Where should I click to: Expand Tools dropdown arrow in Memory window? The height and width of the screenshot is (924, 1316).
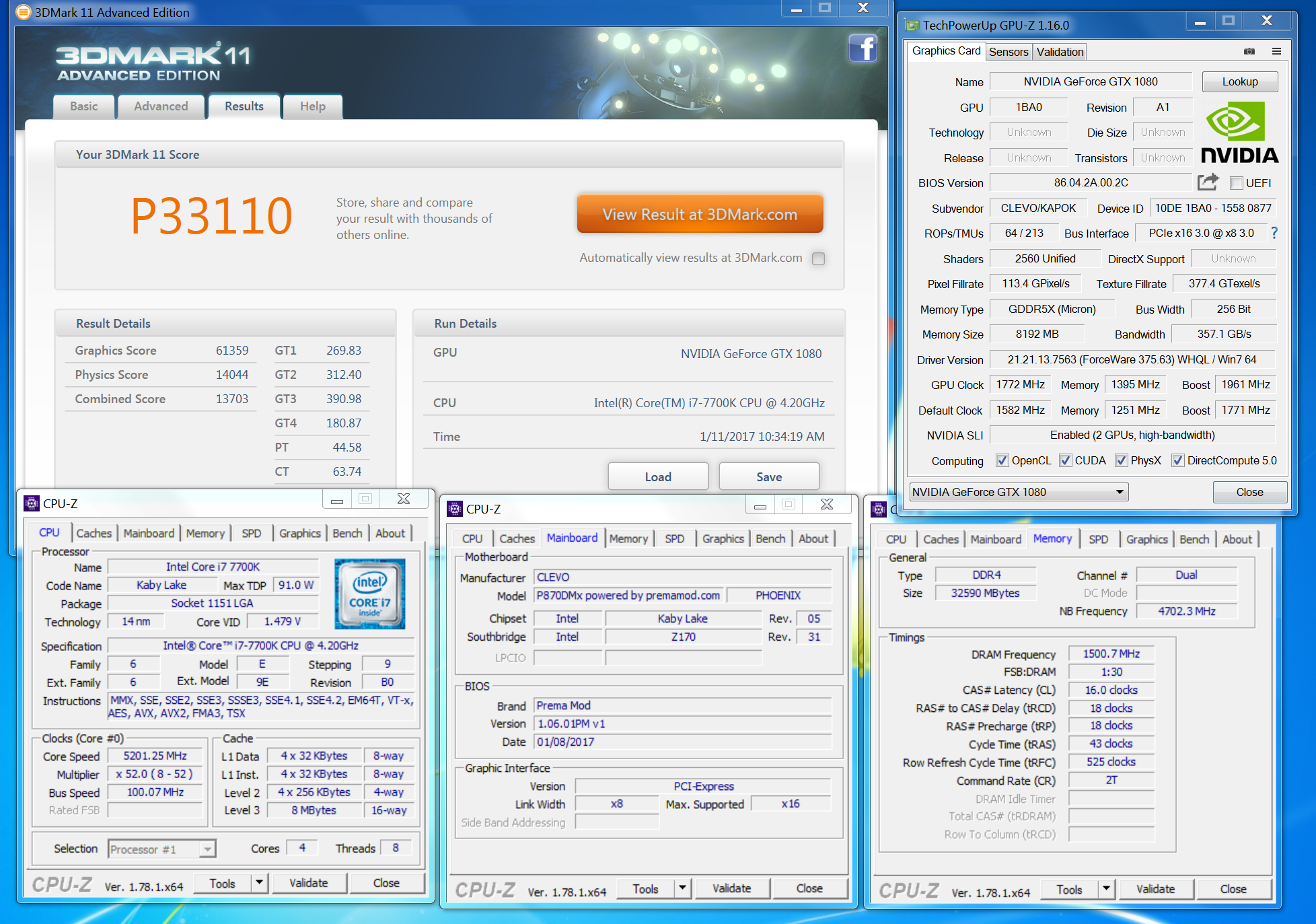(1106, 889)
